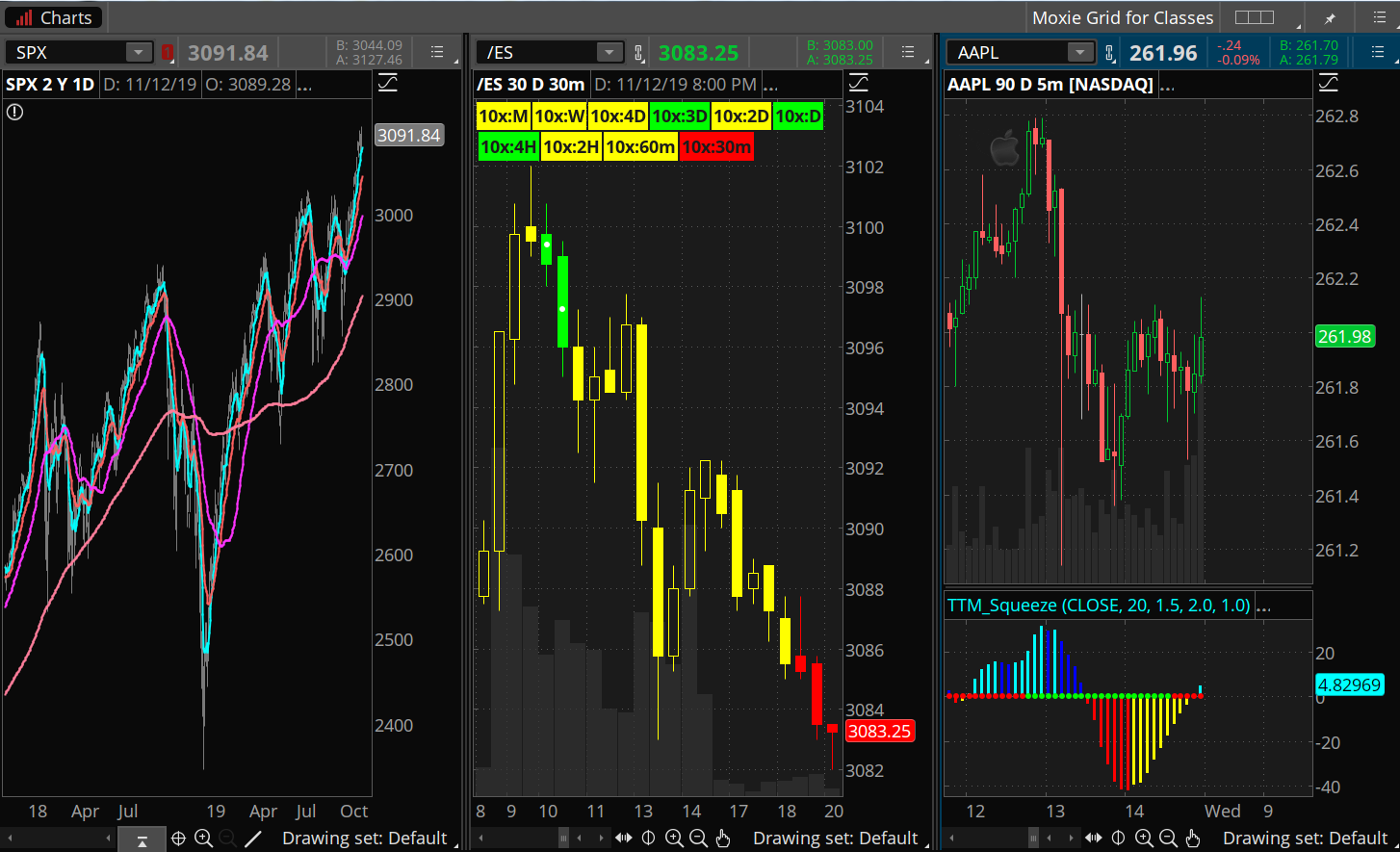The image size is (1400, 852).
Task: Click the SPX symbol input field
Action: click(67, 52)
